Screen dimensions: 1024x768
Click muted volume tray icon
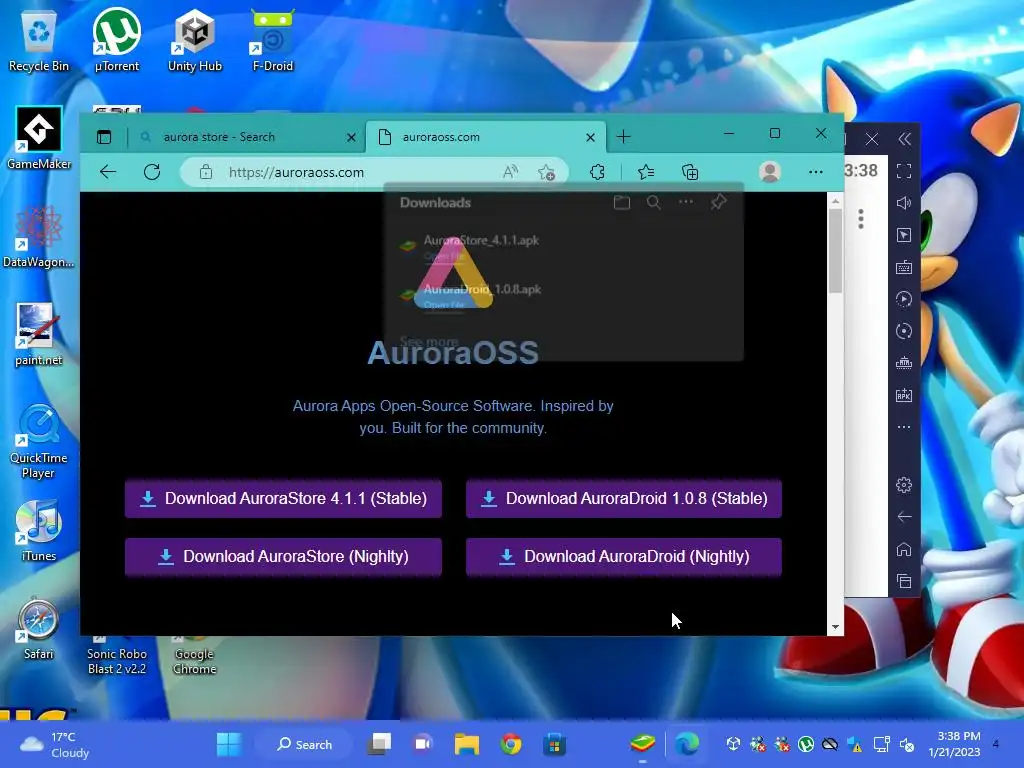(x=907, y=744)
